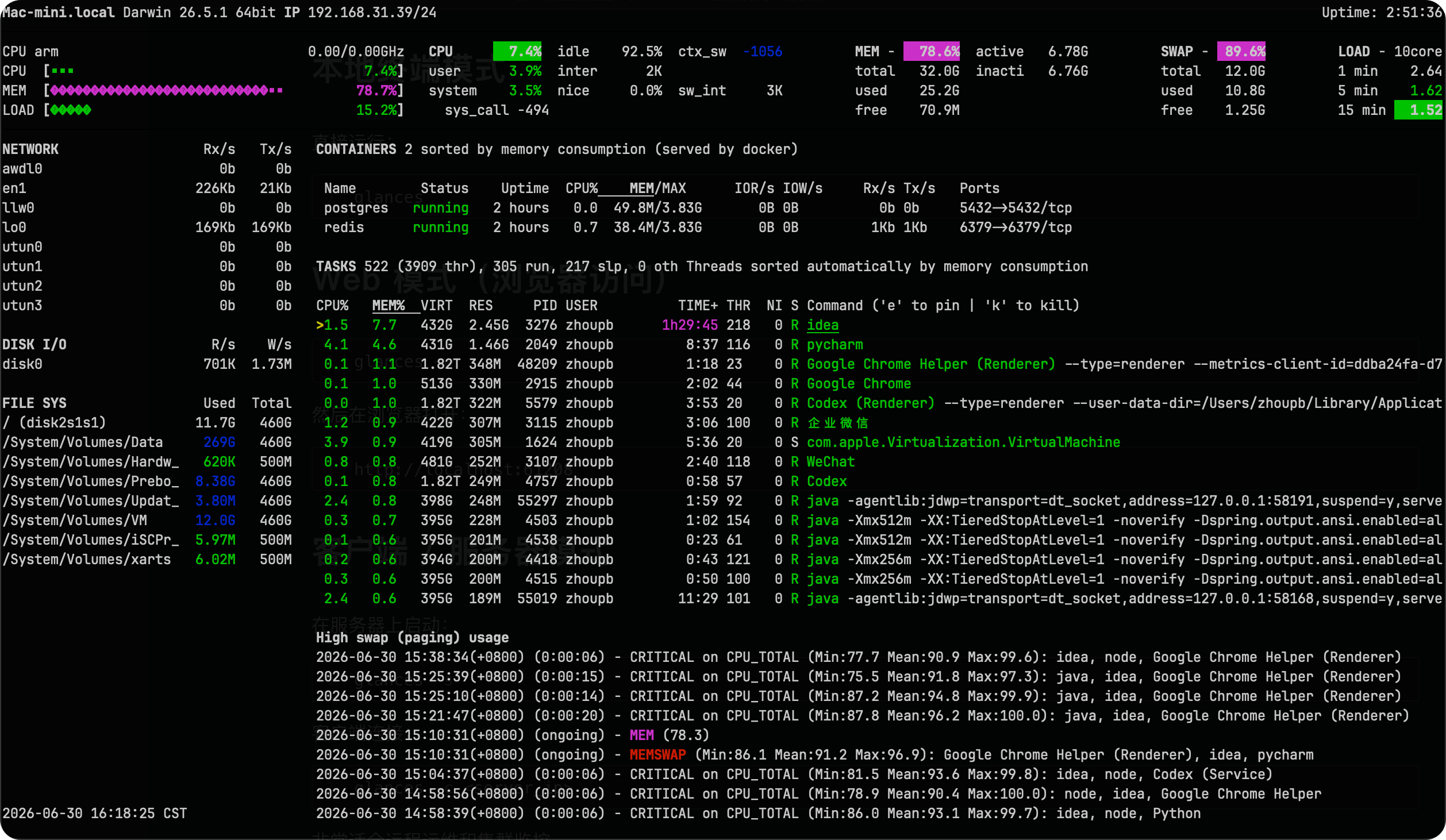This screenshot has height=840, width=1446.
Task: Click the postgres container name
Action: tap(356, 208)
